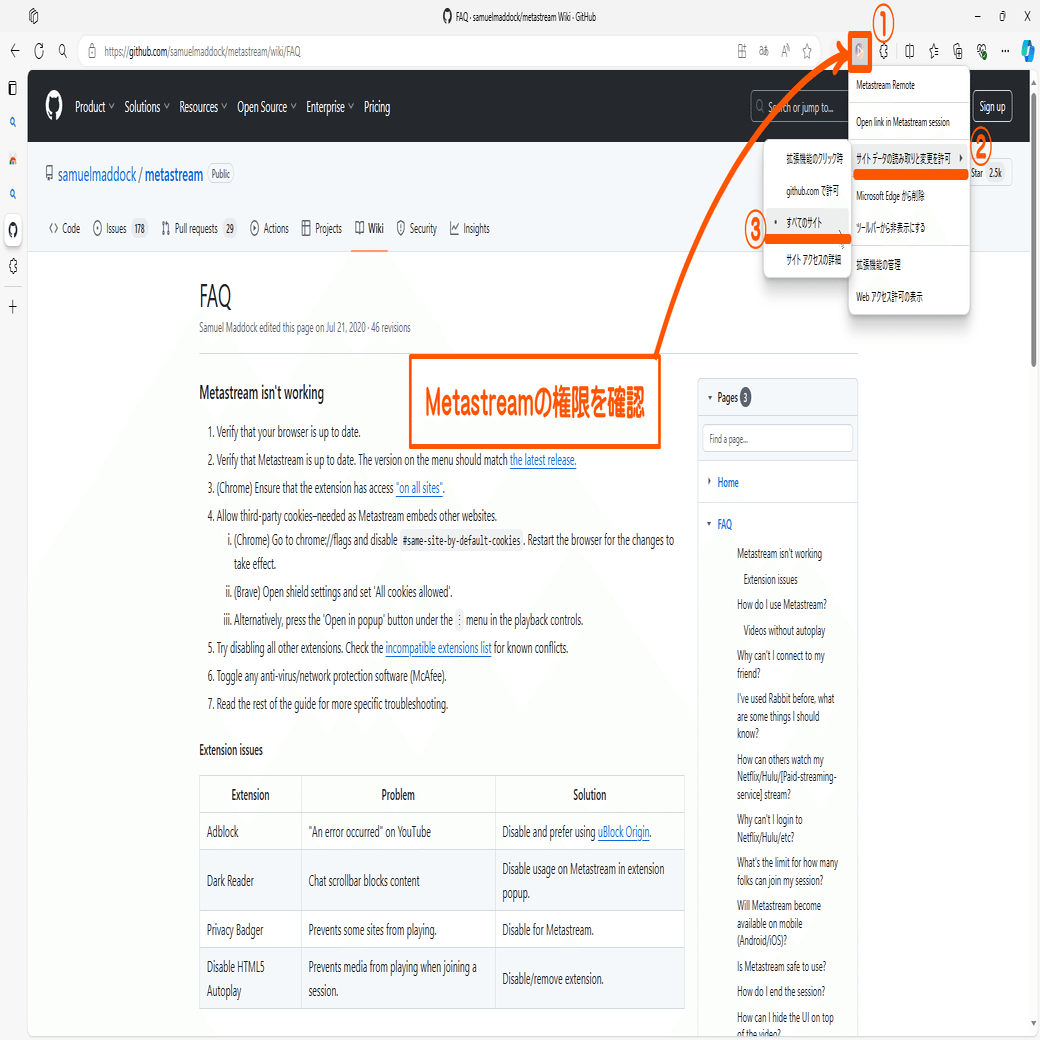Click the Metastream extension icon in toolbar

860,51
